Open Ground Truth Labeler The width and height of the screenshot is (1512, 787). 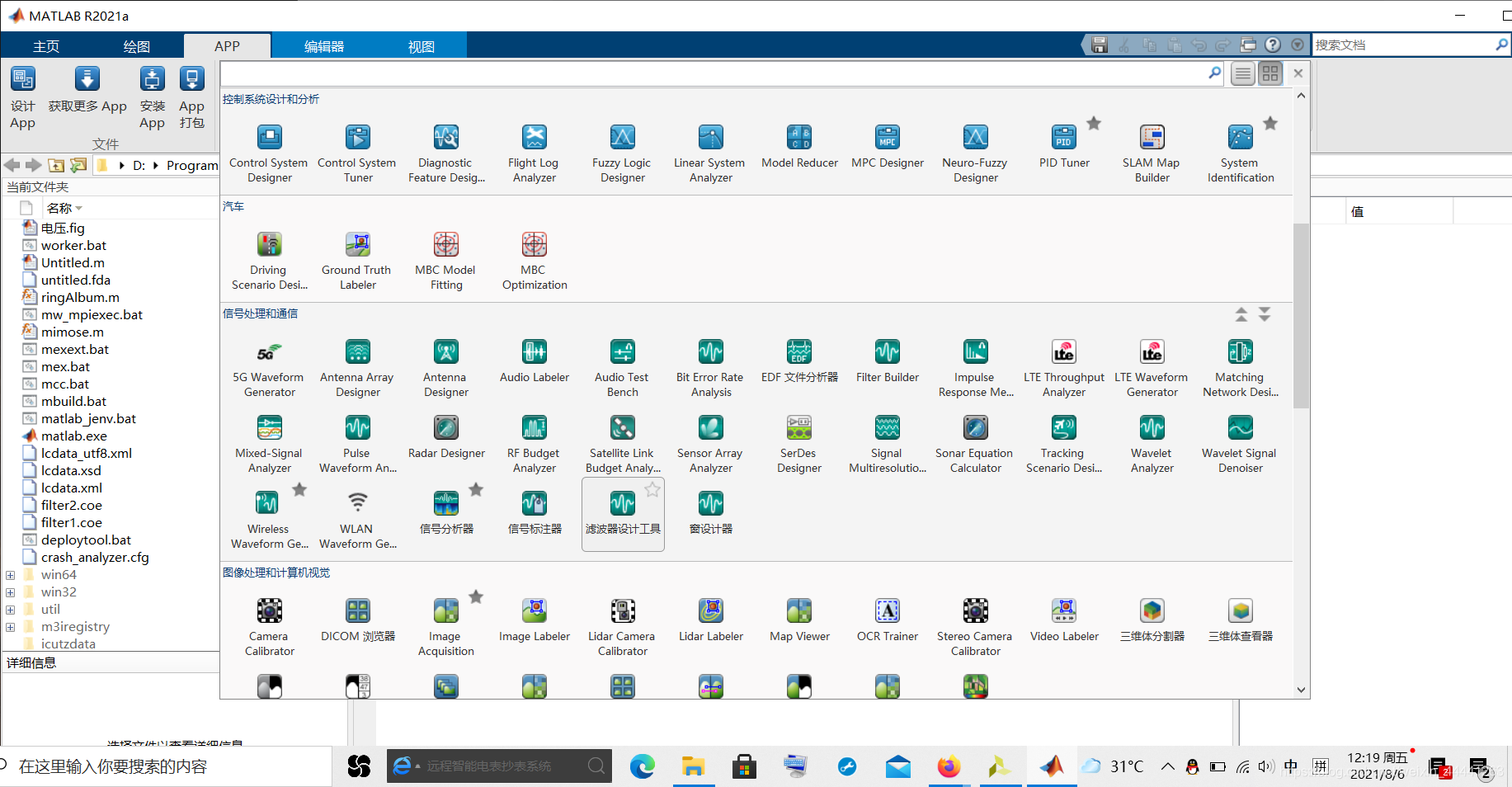coord(357,261)
